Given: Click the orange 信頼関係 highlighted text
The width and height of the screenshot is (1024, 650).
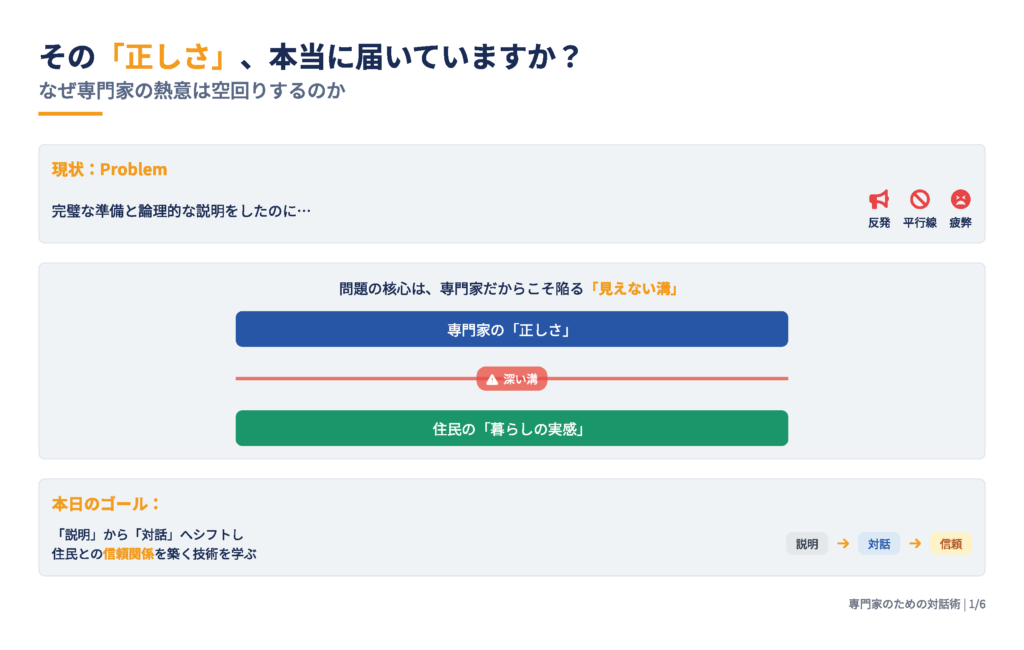Looking at the screenshot, I should (x=129, y=554).
